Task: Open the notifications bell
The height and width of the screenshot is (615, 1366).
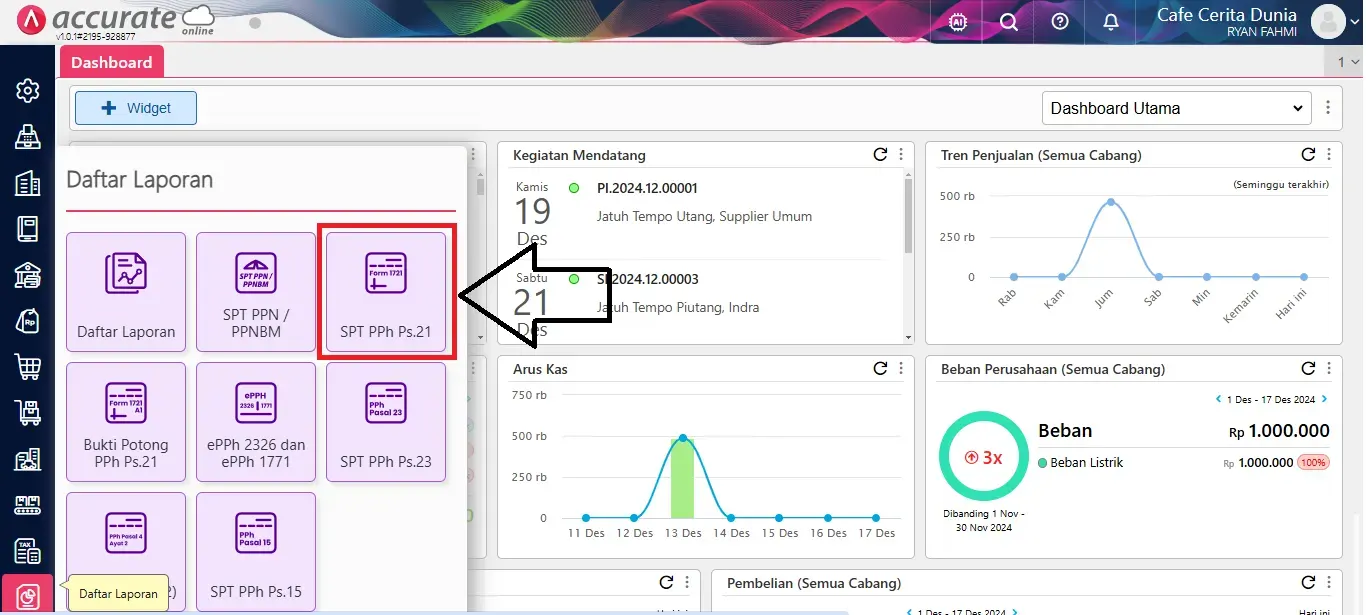Action: click(x=1110, y=21)
